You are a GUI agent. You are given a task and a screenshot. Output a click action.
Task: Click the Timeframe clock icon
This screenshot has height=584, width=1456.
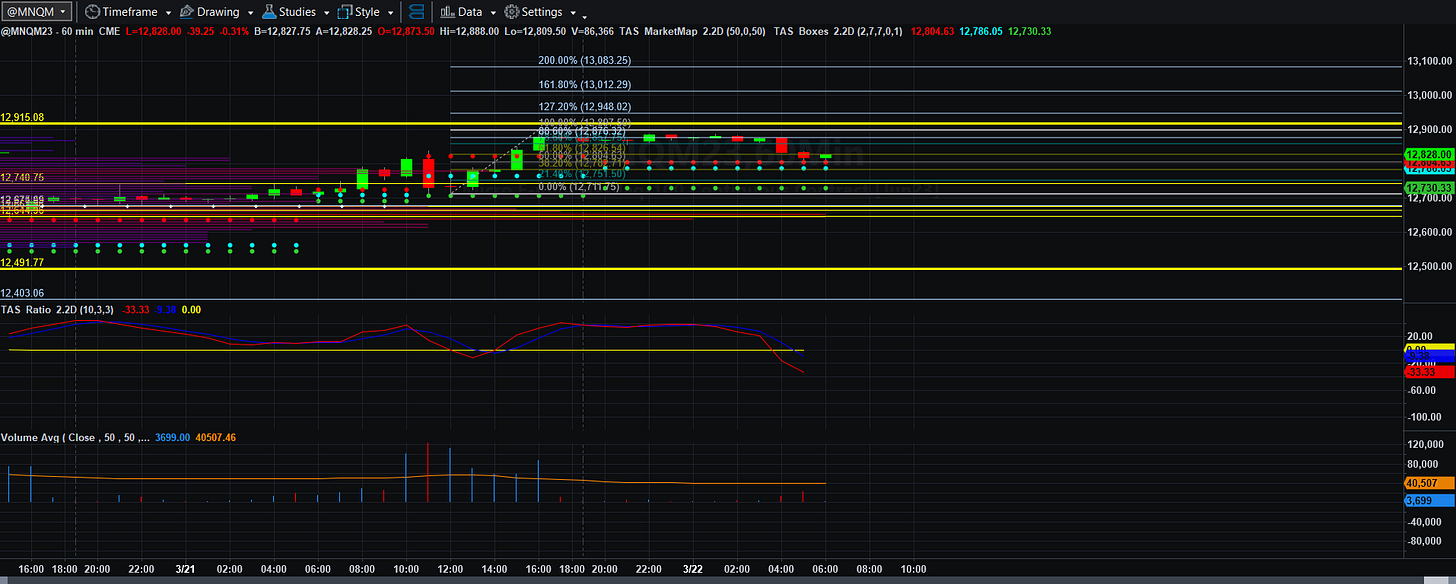tap(92, 12)
